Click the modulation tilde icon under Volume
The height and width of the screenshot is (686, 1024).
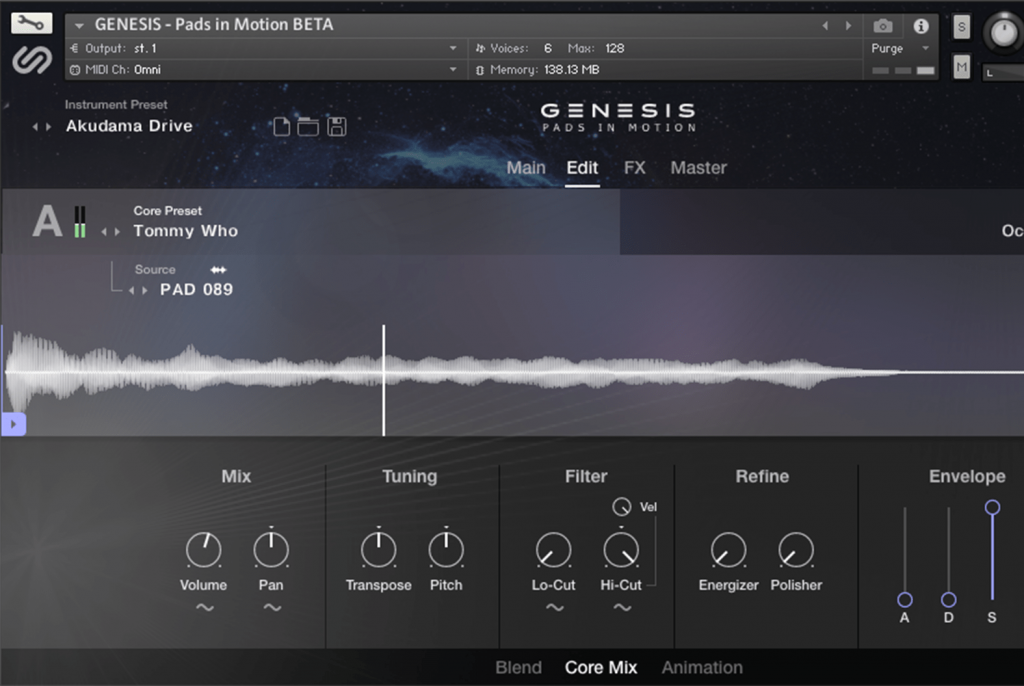(203, 606)
